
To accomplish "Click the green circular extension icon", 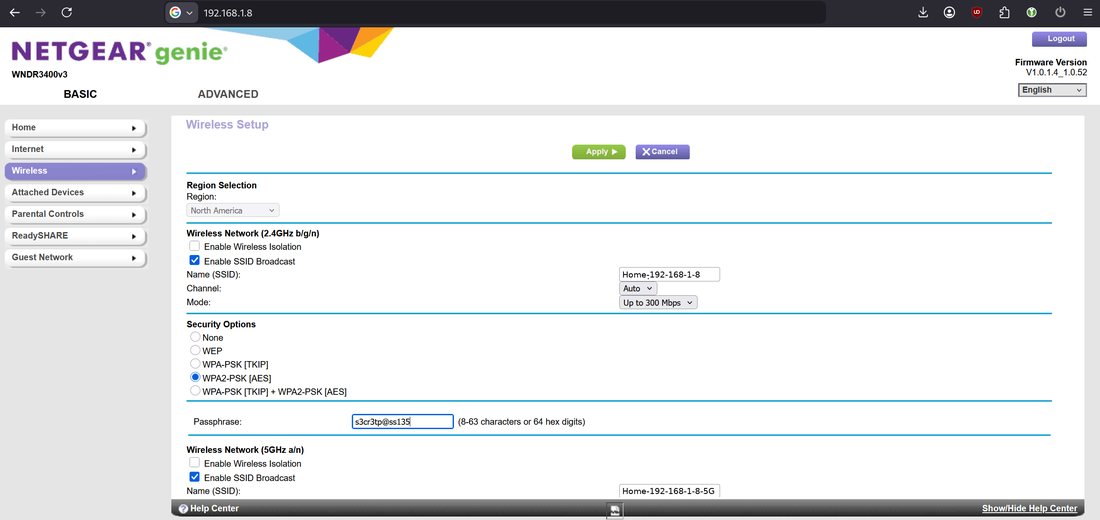I will click(x=1032, y=13).
